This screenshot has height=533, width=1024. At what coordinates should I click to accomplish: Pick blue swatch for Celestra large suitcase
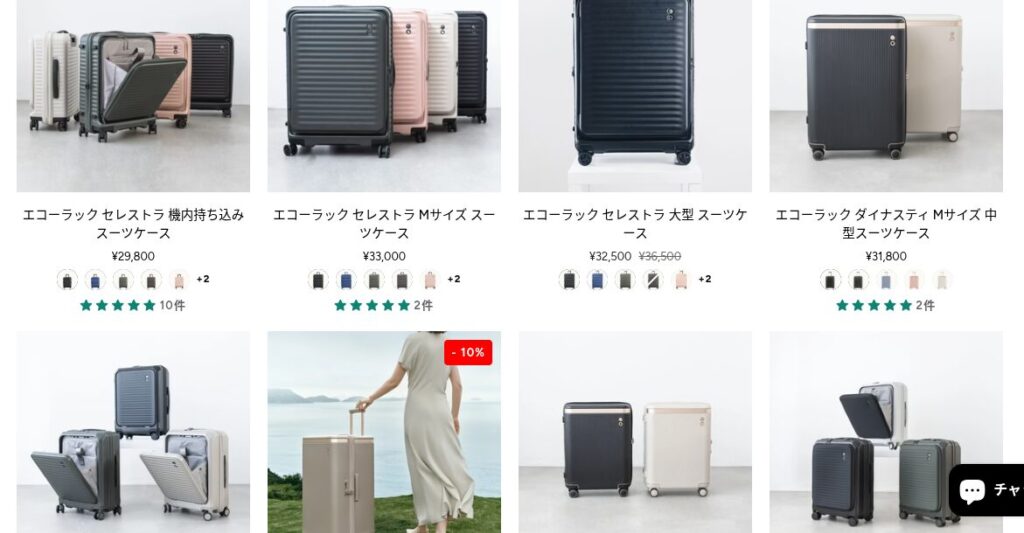pyautogui.click(x=597, y=280)
